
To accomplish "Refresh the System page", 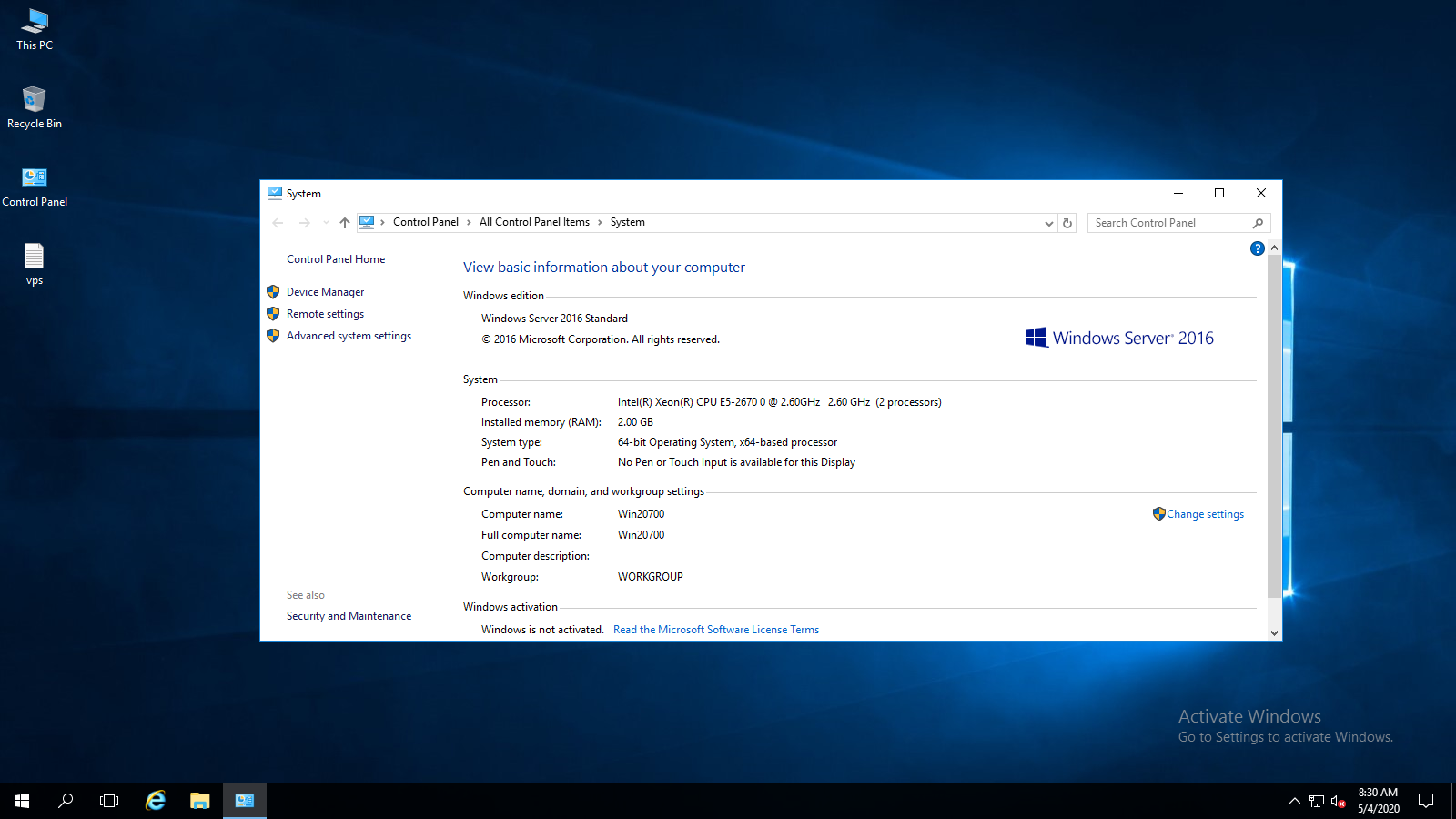I will tap(1067, 223).
